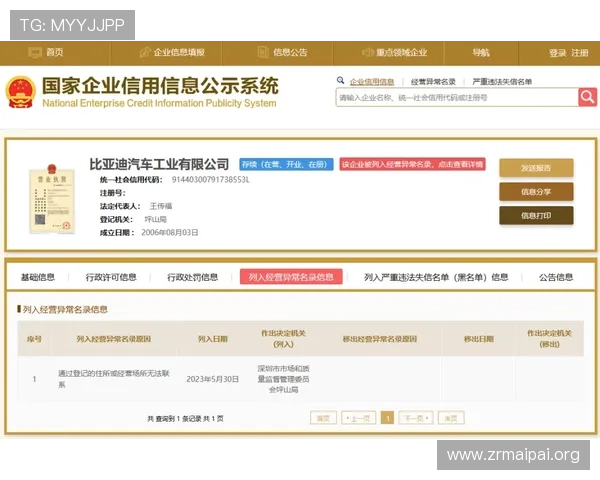Switch to 基础信息 tab
The height and width of the screenshot is (480, 600).
(38, 277)
